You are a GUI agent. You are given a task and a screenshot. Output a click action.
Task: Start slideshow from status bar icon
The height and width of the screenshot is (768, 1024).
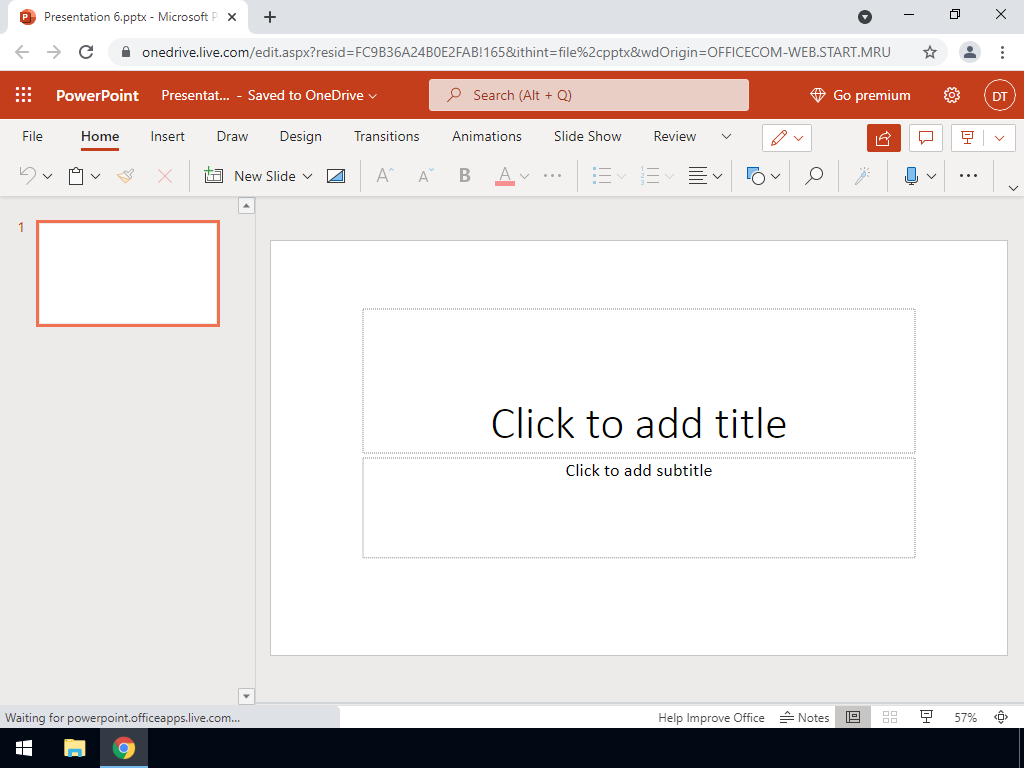926,717
